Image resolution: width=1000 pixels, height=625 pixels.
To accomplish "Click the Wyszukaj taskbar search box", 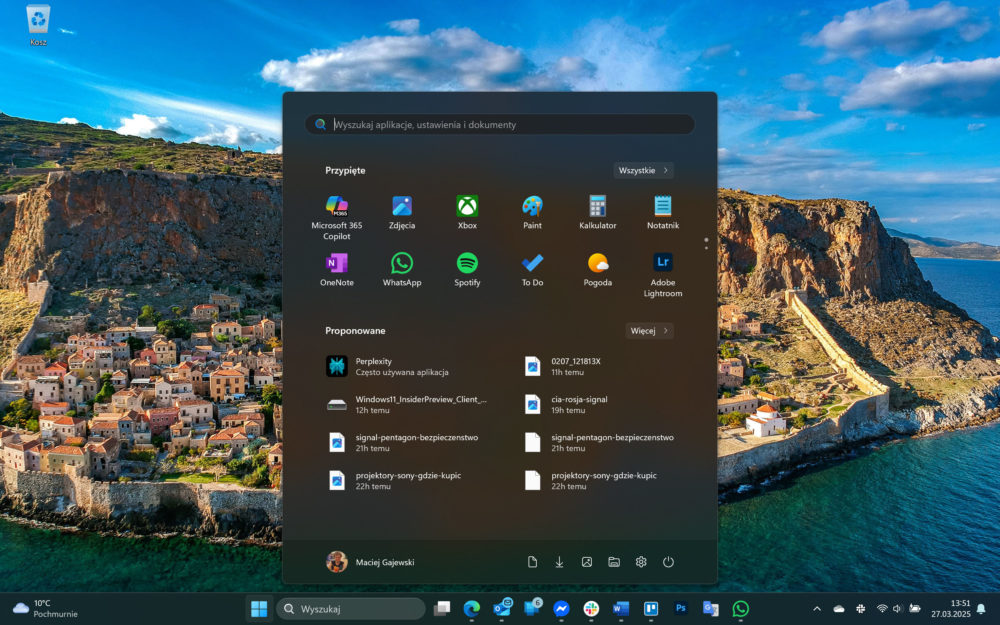I will 351,609.
